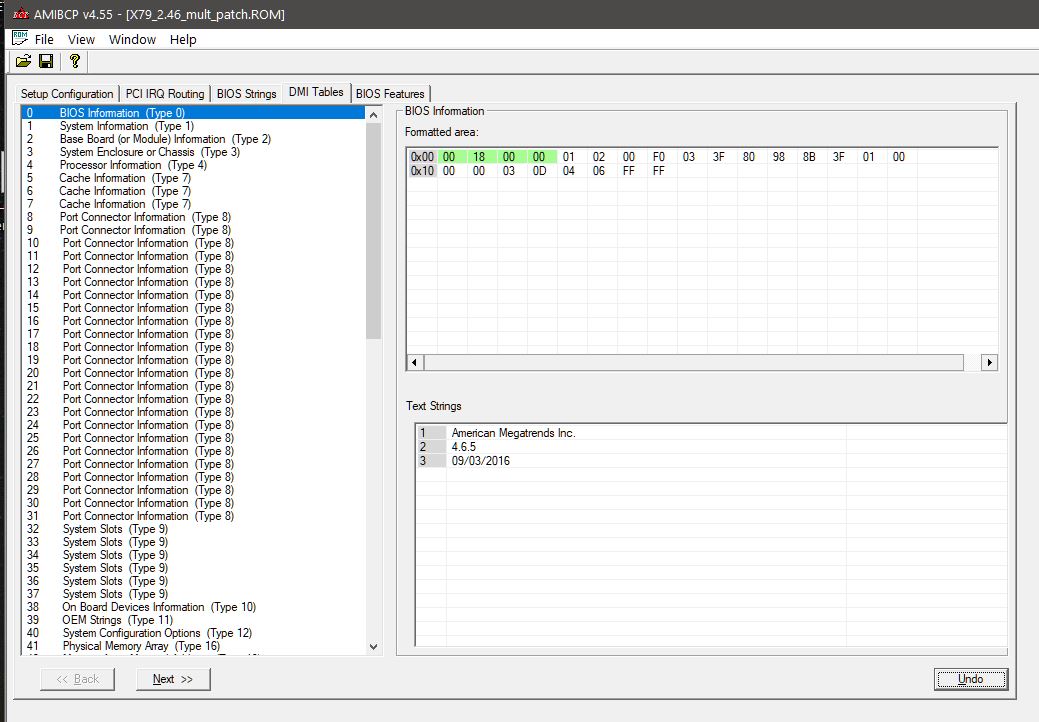Click the DMI list vertical scrollbar thumb
Screen dimensions: 1039x722
[x=373, y=231]
